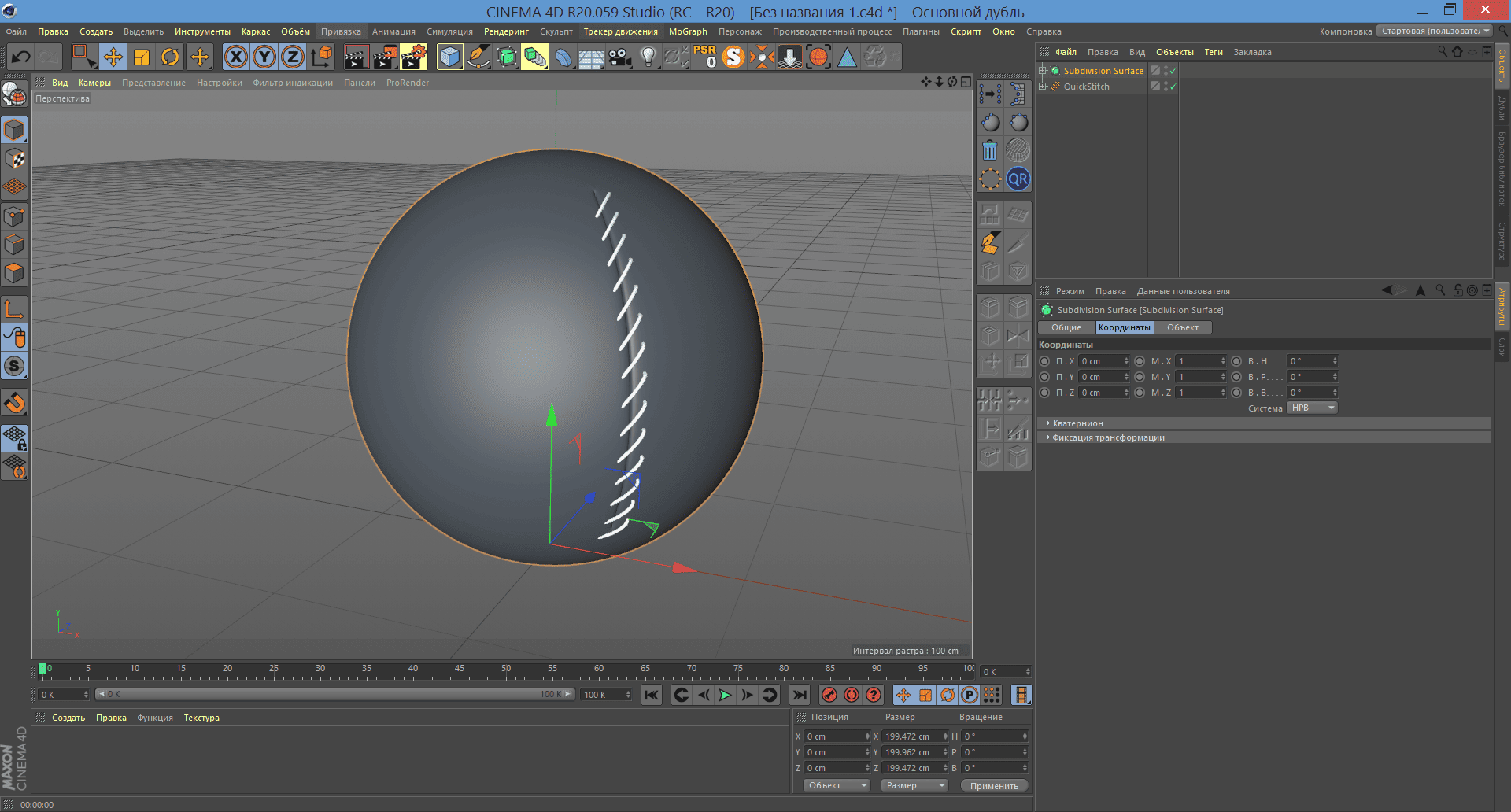Select the Rotate tool
The image size is (1511, 812).
(170, 57)
